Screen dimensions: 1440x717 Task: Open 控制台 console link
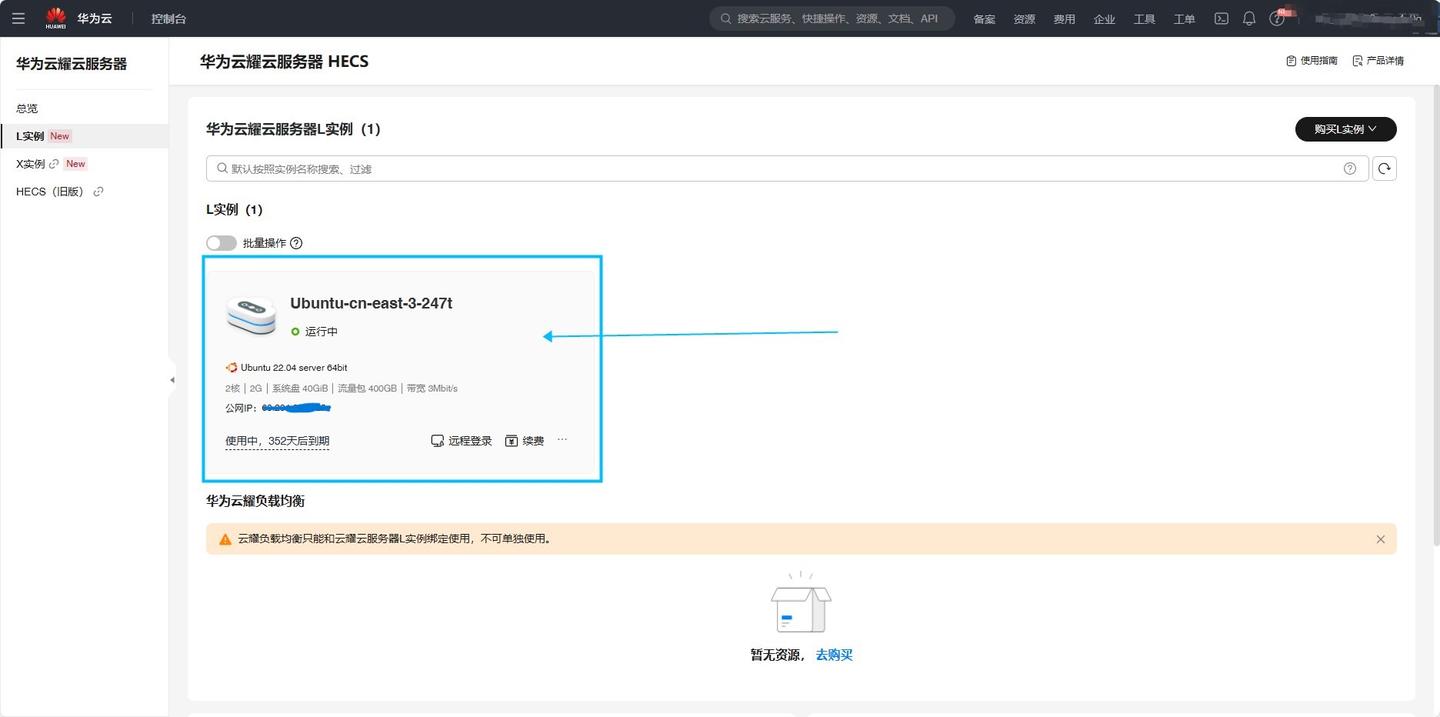[x=168, y=19]
